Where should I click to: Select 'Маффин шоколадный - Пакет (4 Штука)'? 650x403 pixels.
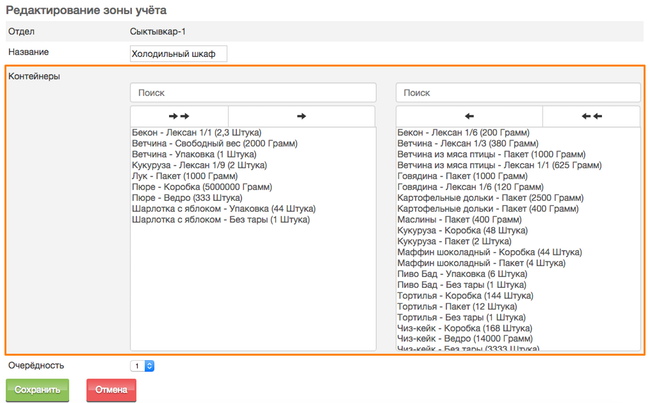[482, 263]
